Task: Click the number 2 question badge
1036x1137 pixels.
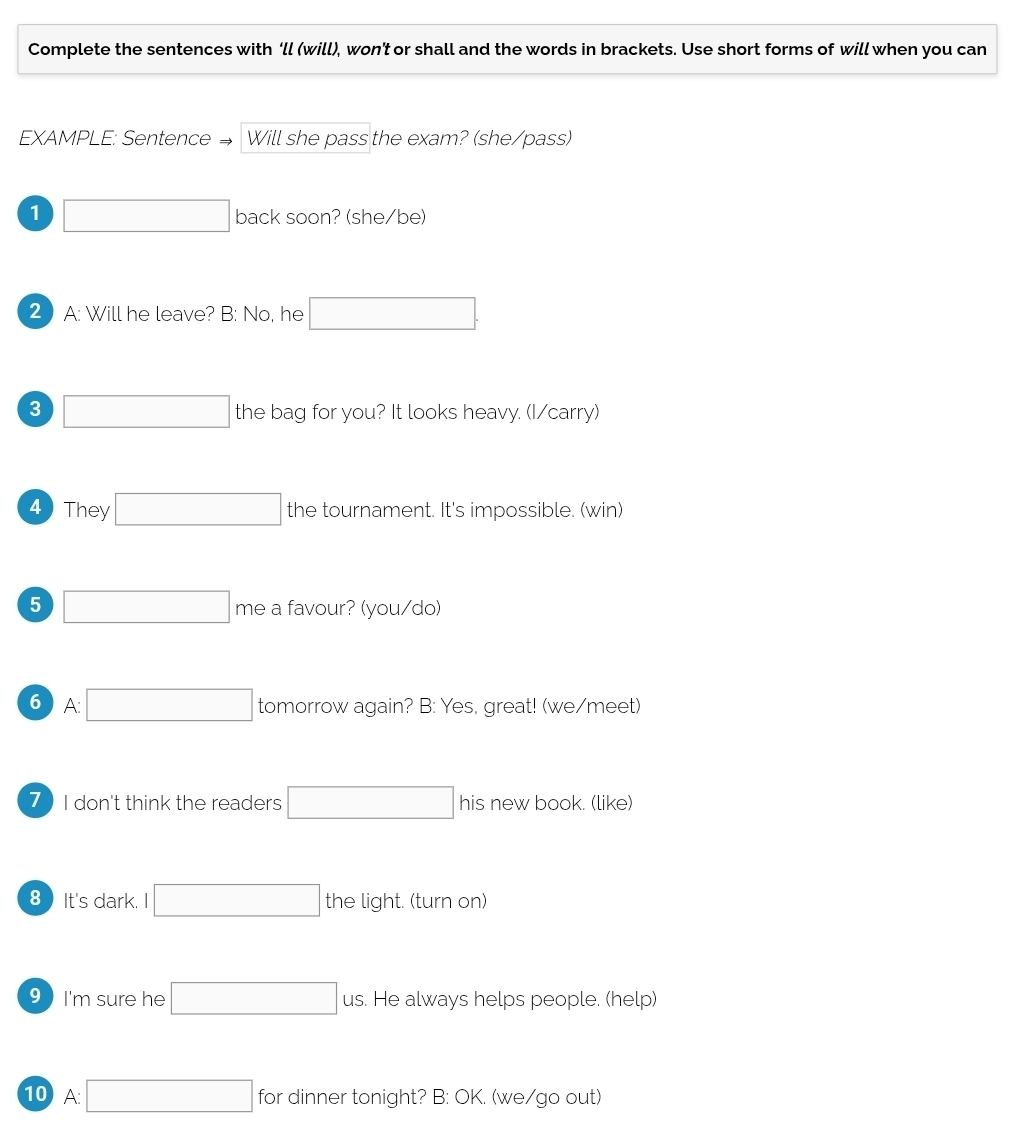Action: click(x=35, y=311)
